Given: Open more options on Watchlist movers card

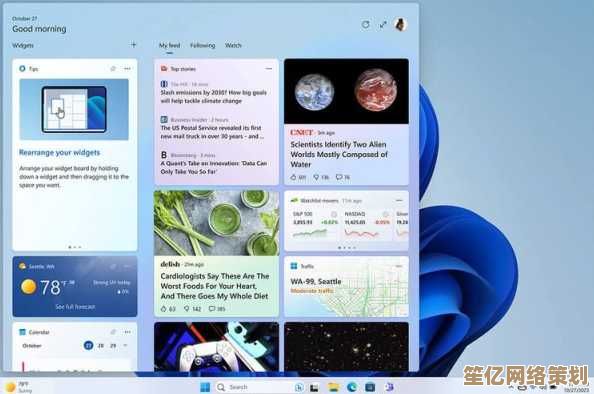Looking at the screenshot, I should pyautogui.click(x=399, y=200).
